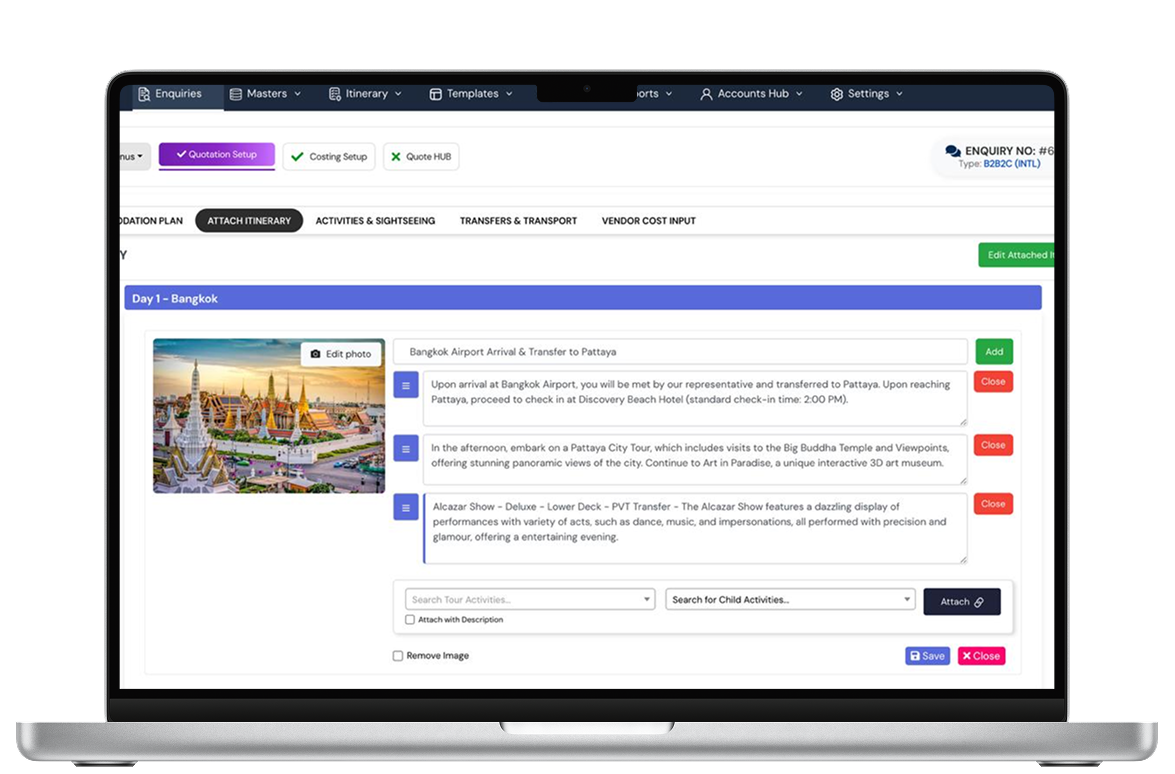1175x774 pixels.
Task: Enable Attach with Description checkbox
Action: click(x=410, y=620)
